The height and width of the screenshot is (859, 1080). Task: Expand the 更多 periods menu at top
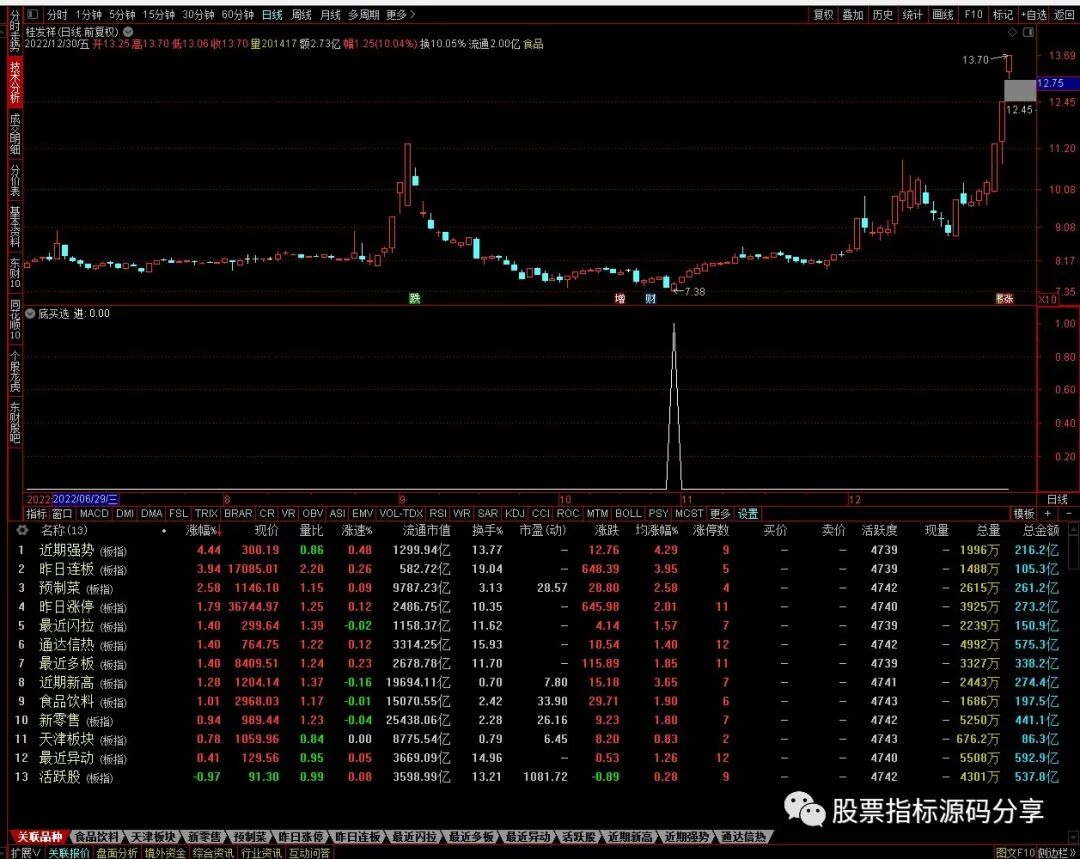point(400,14)
